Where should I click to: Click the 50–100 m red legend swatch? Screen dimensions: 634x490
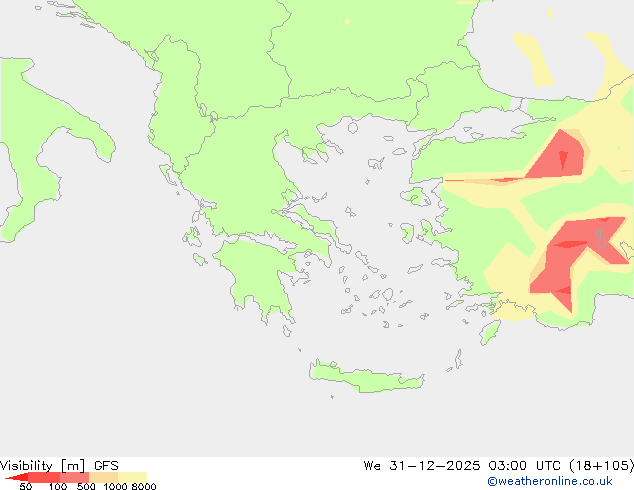pos(44,477)
